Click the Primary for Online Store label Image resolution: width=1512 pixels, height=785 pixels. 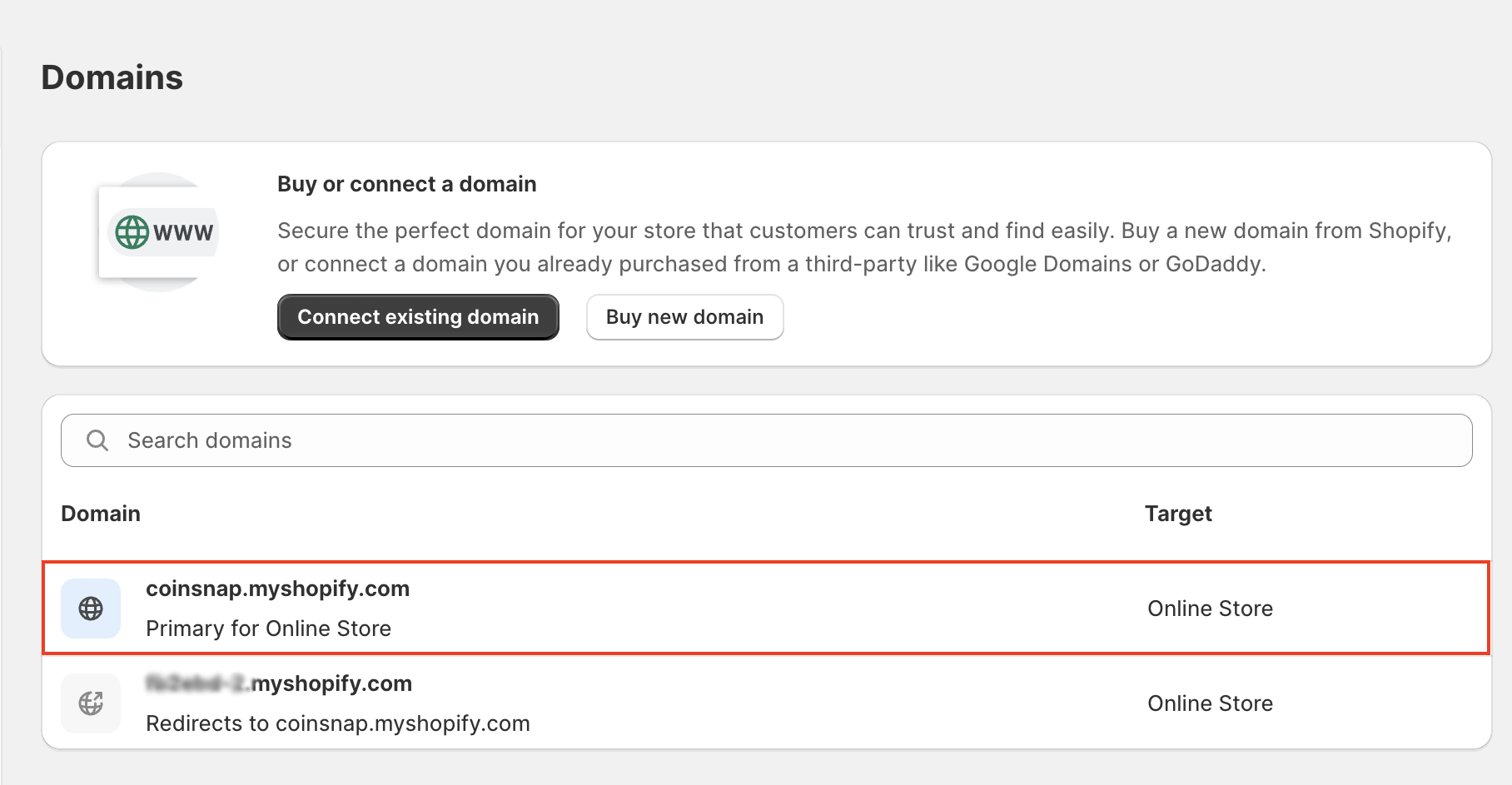(268, 628)
